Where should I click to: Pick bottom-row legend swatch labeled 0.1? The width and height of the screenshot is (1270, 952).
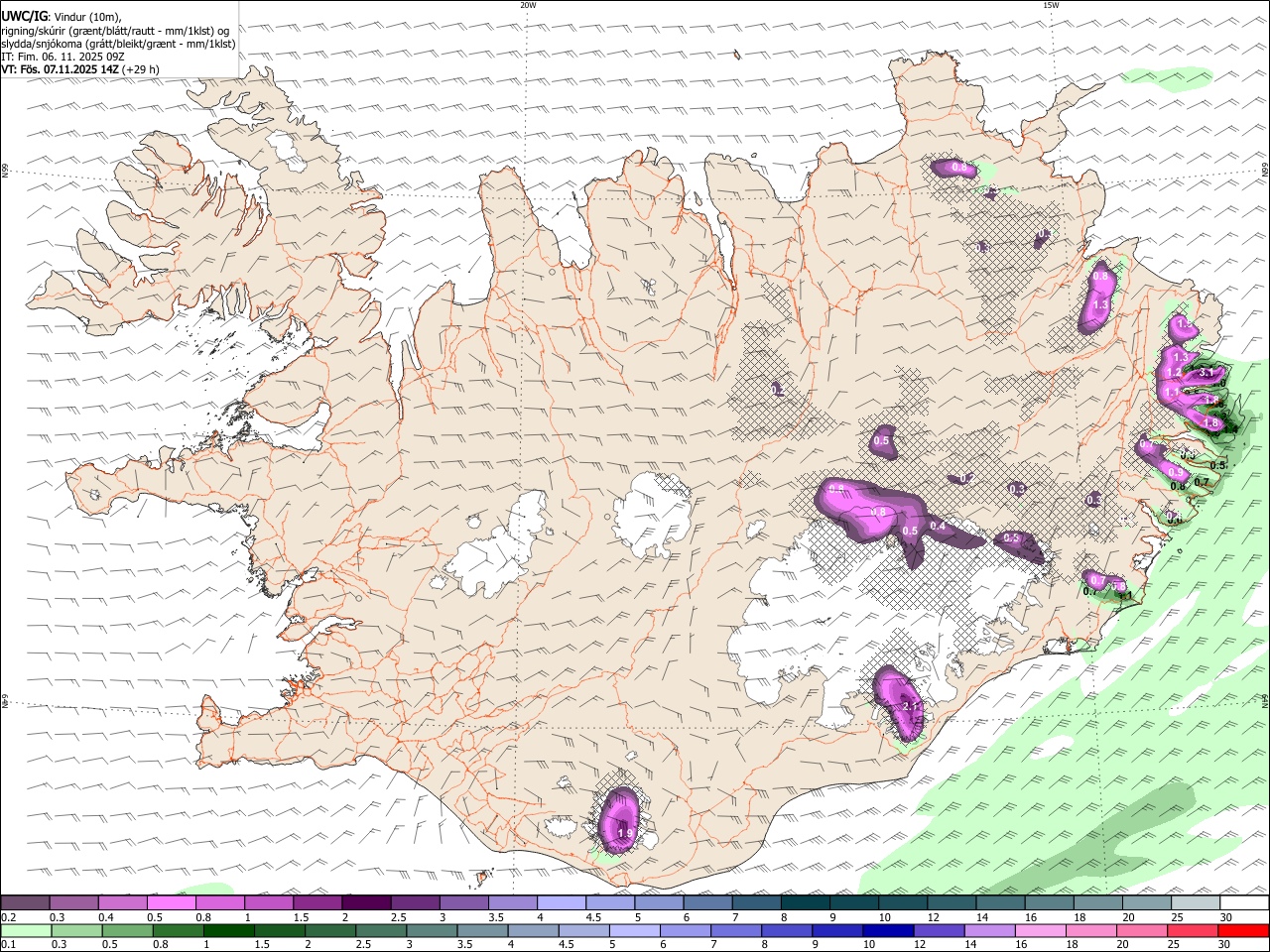[26, 931]
